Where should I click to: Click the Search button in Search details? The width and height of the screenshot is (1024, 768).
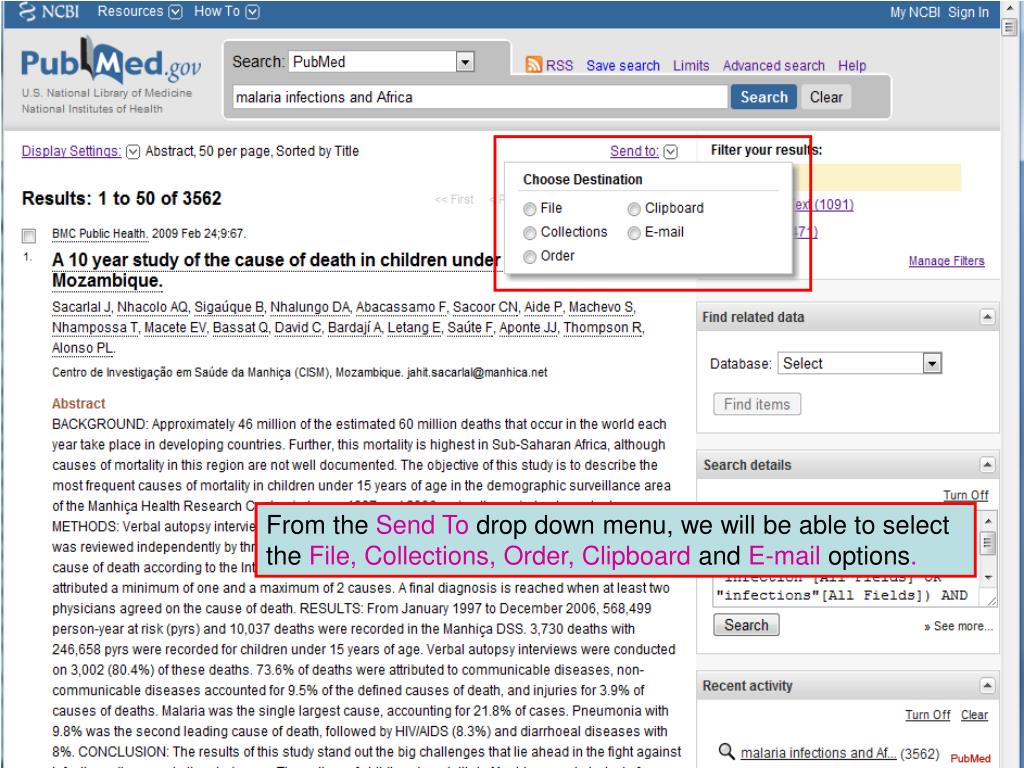click(746, 625)
